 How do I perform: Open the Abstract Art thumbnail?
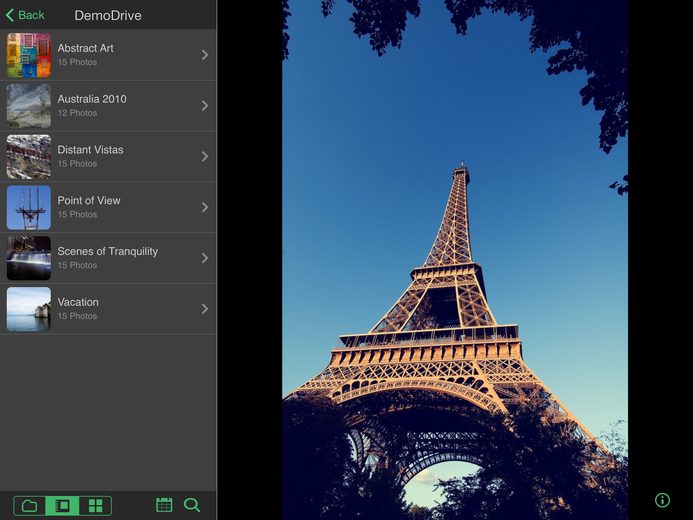point(29,55)
